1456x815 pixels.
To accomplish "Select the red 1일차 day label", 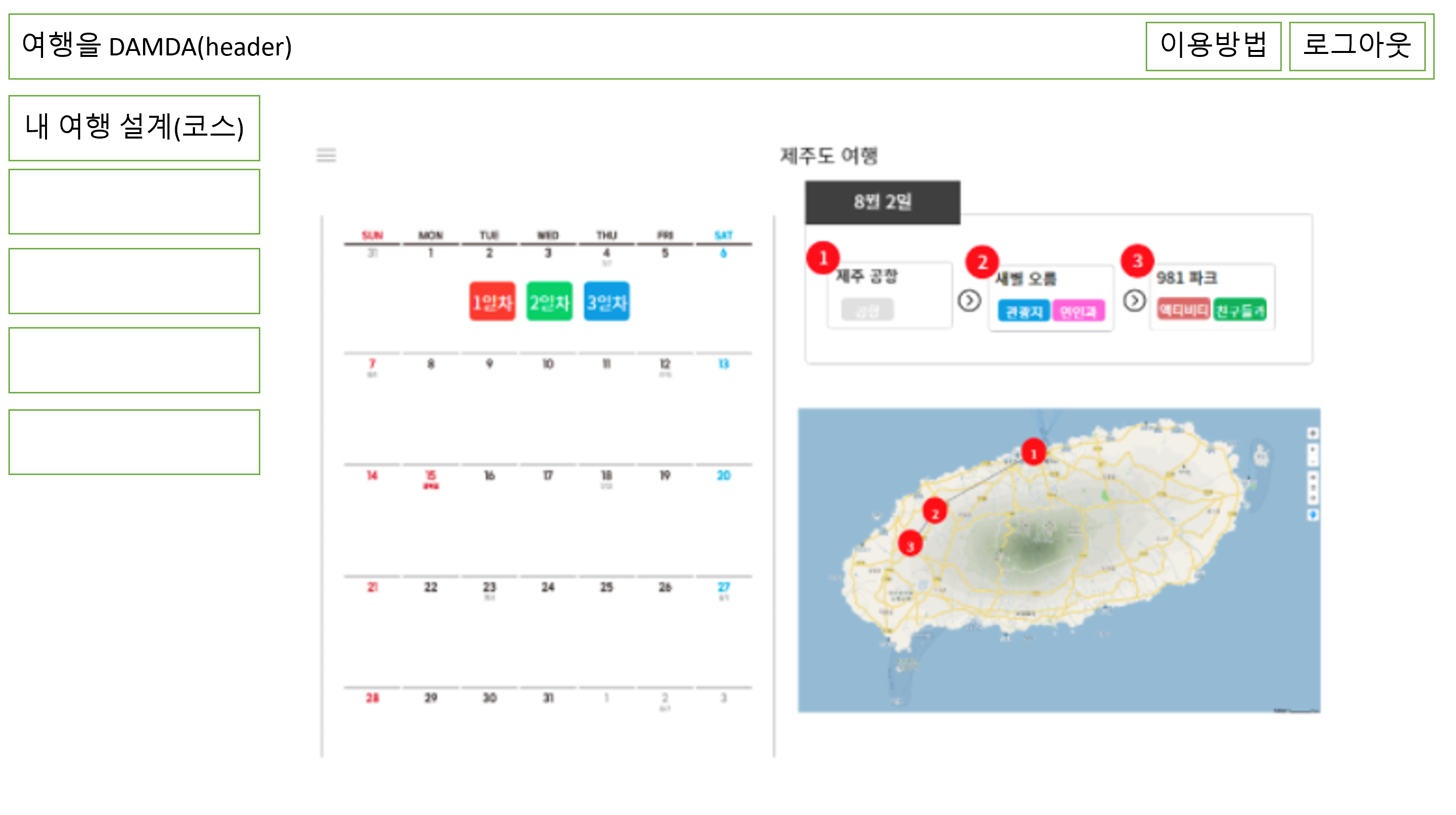I will (x=492, y=302).
